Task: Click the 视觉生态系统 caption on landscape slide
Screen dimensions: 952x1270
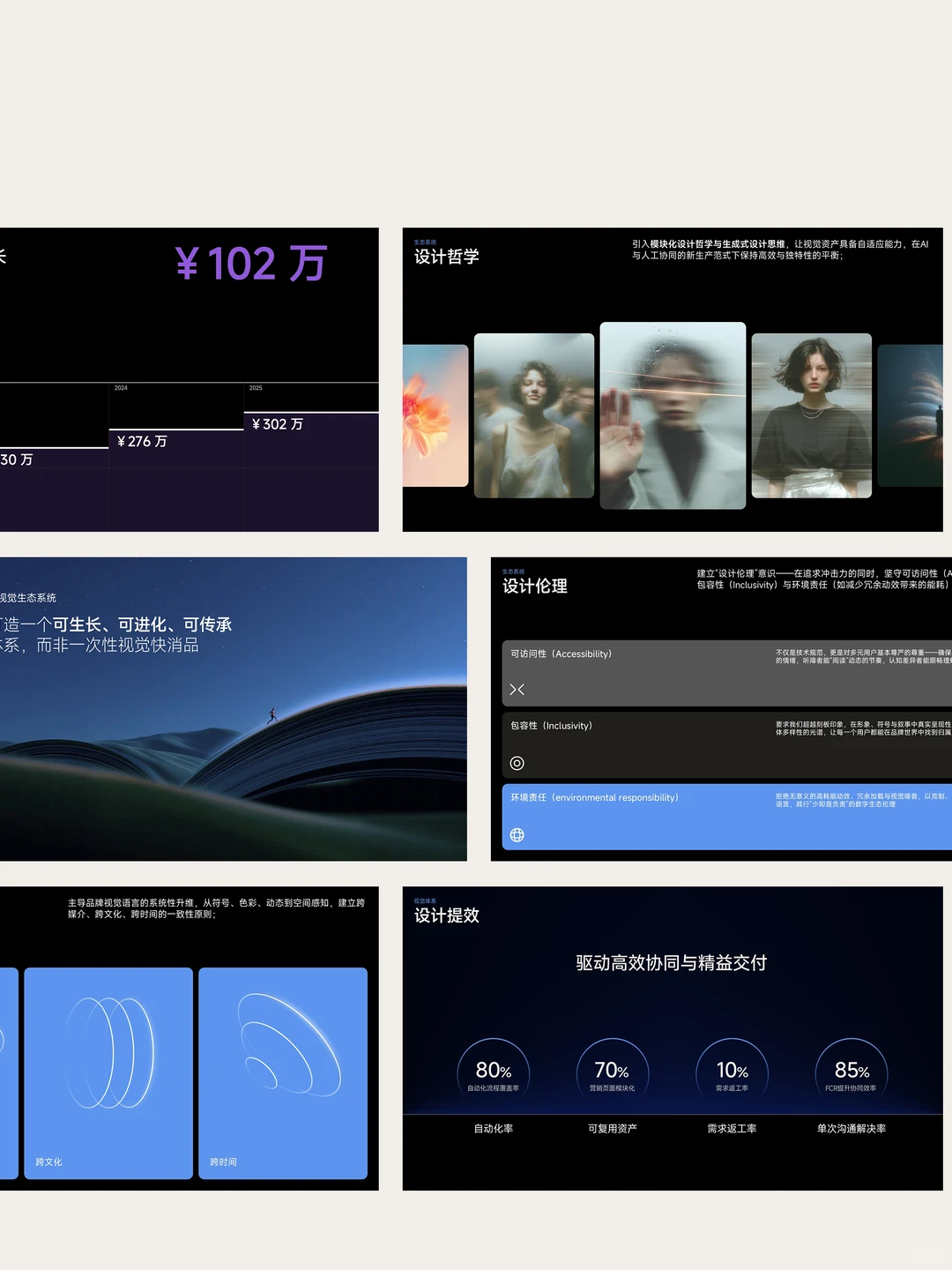Action: pos(28,598)
